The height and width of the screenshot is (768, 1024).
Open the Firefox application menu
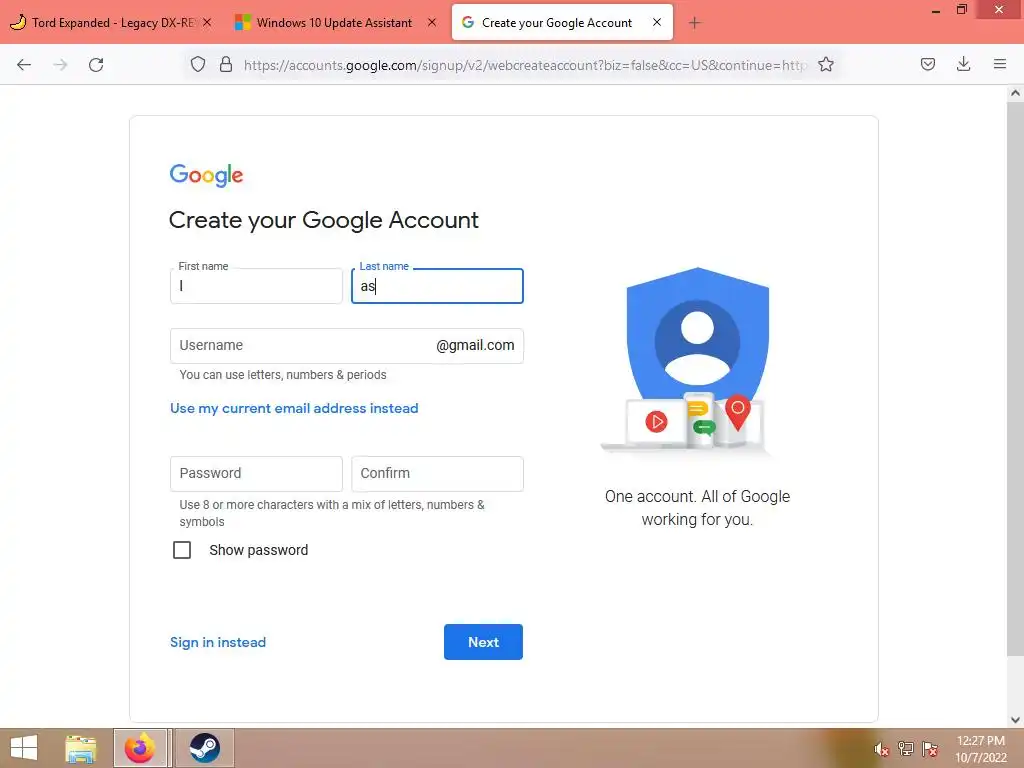1000,65
